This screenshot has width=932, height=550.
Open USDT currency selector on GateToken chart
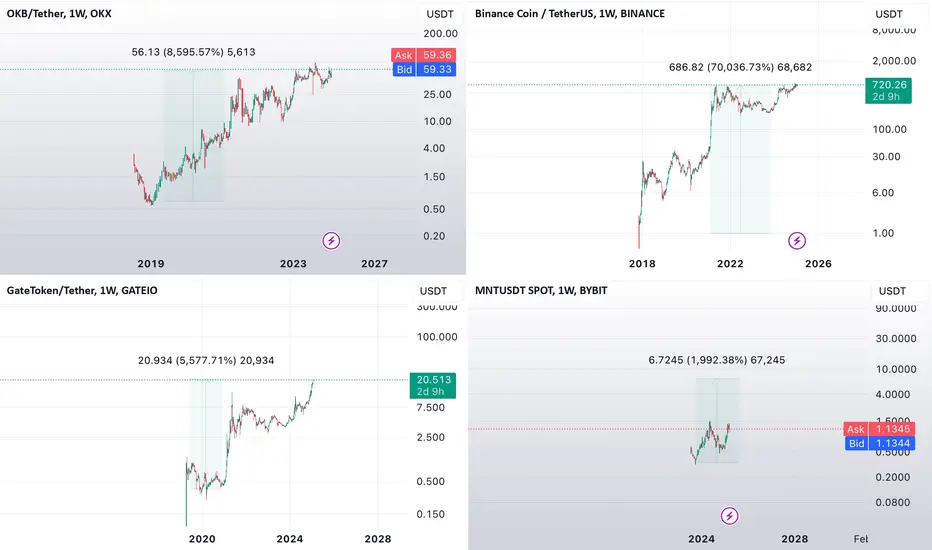433,291
